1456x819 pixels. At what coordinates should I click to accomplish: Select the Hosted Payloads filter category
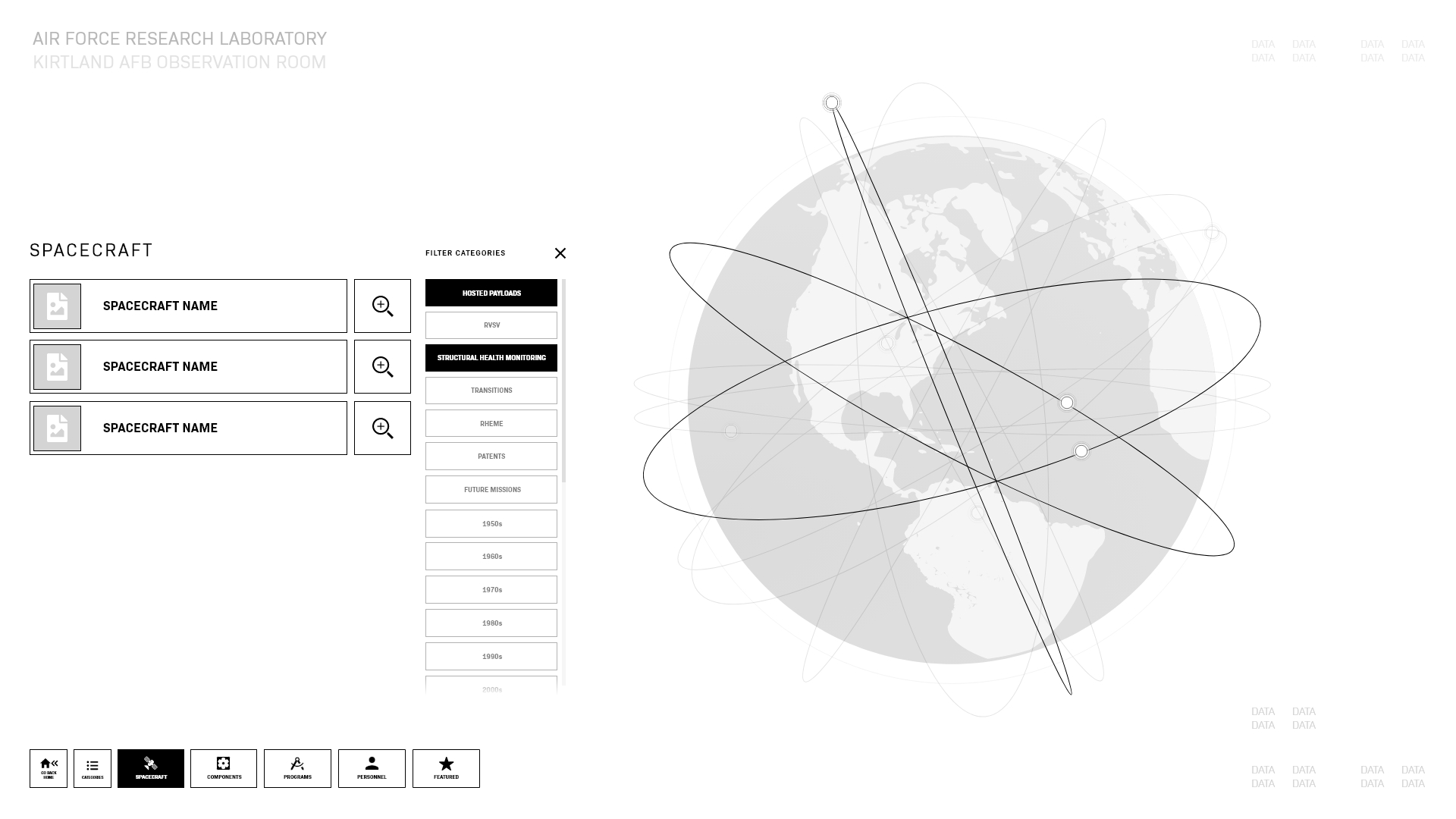pyautogui.click(x=491, y=292)
